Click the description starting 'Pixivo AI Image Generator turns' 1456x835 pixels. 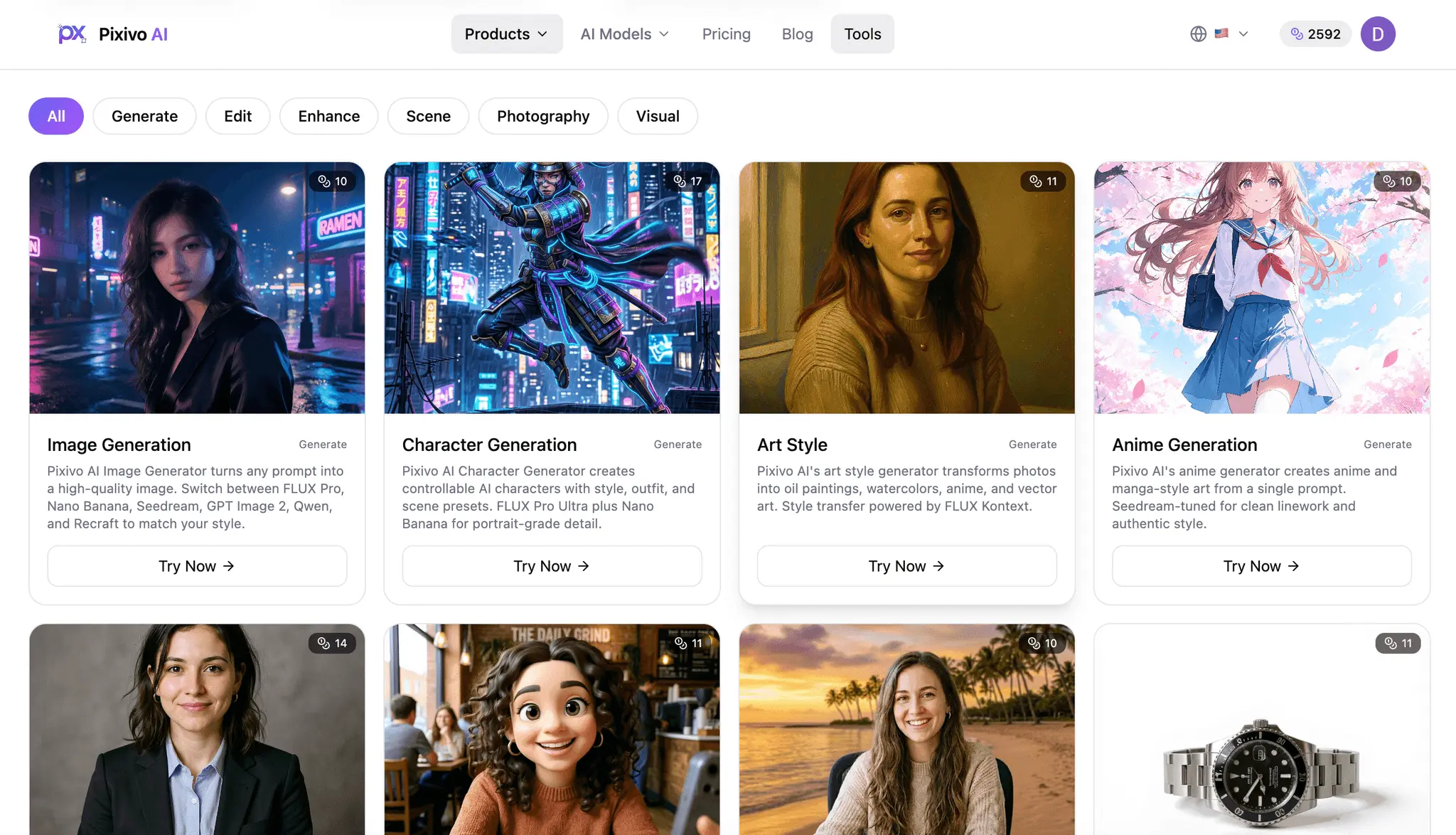[x=196, y=497]
